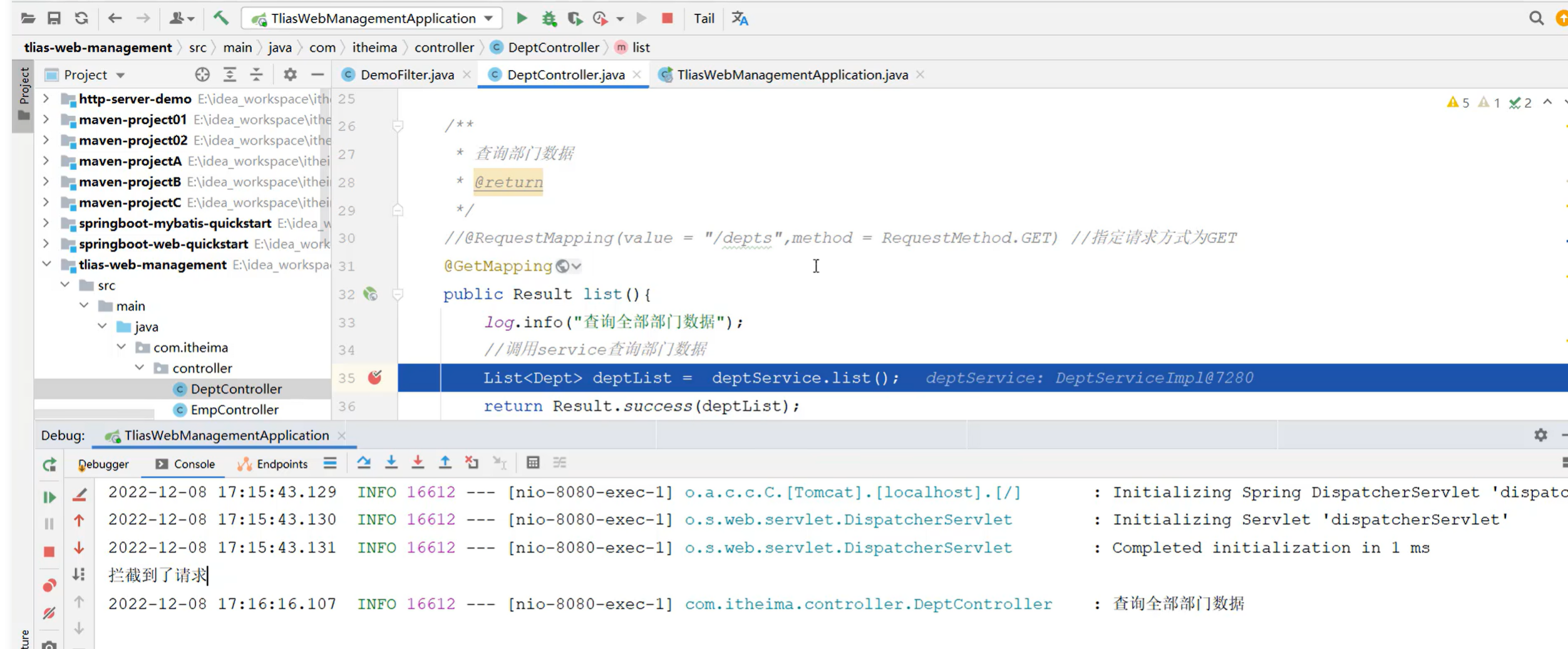The height and width of the screenshot is (649, 1568).
Task: Start a Debug session with the bug icon
Action: [549, 18]
